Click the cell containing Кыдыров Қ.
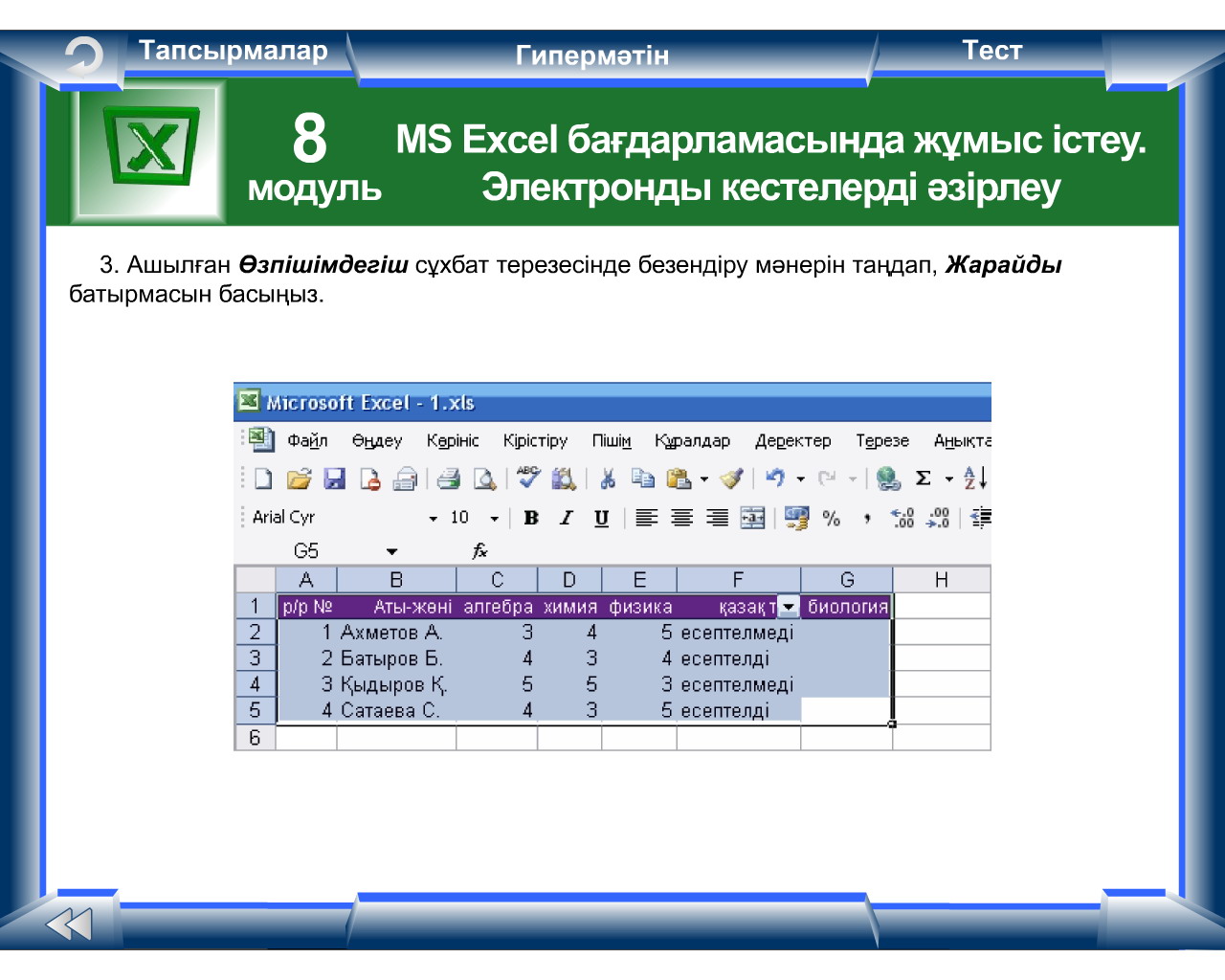Image resolution: width=1225 pixels, height=980 pixels. 396,684
